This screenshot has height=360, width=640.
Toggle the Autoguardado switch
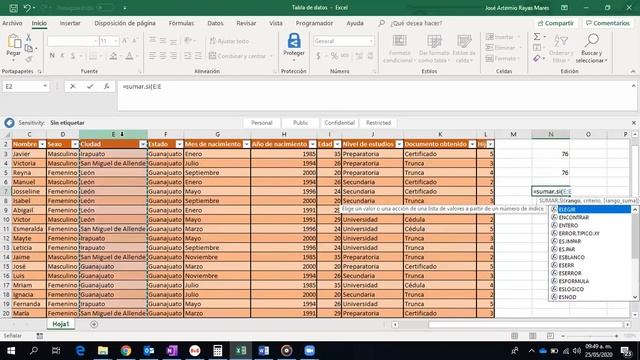point(105,8)
